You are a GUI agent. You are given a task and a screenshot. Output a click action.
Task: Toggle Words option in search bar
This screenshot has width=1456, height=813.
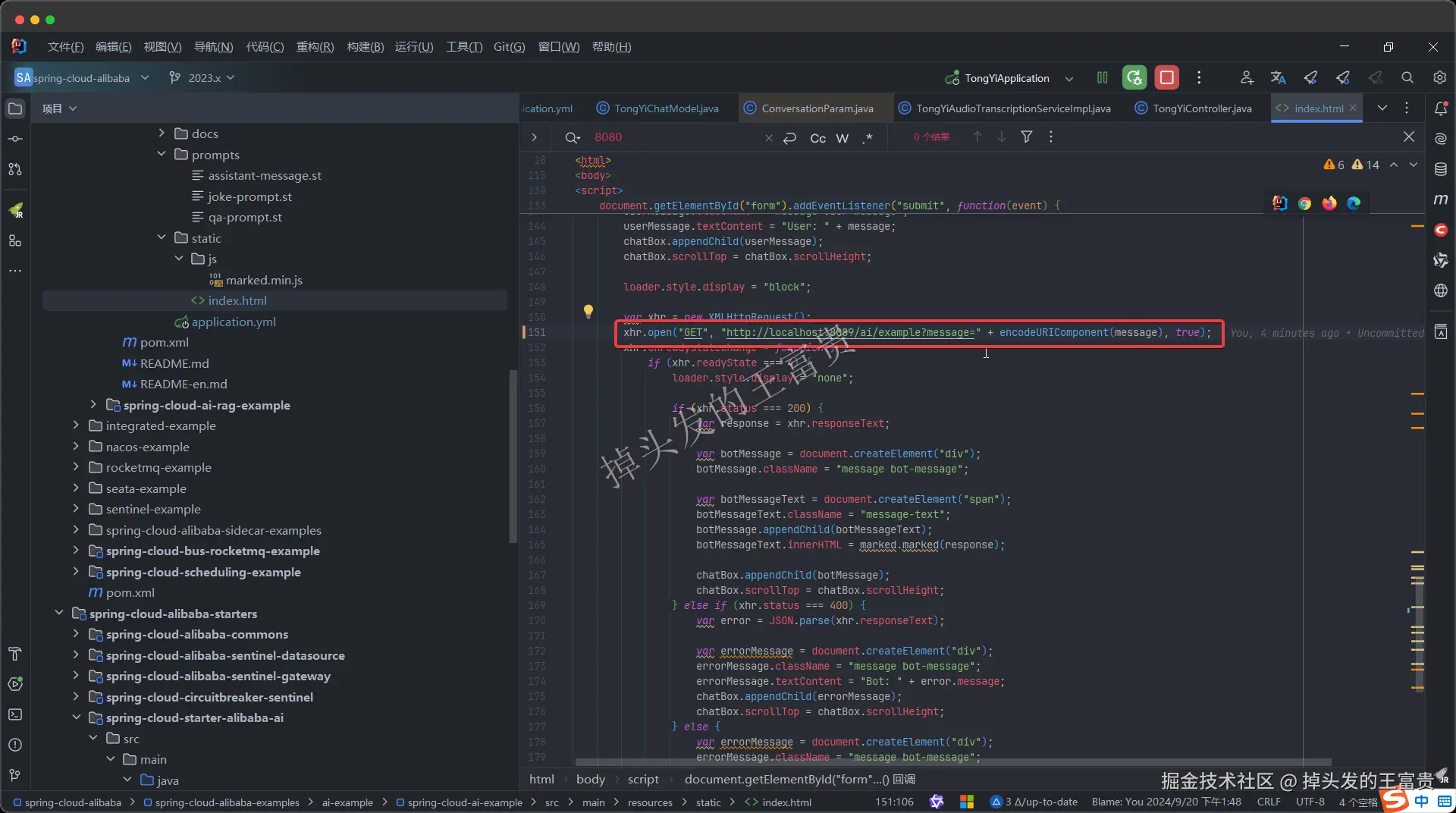coord(843,138)
